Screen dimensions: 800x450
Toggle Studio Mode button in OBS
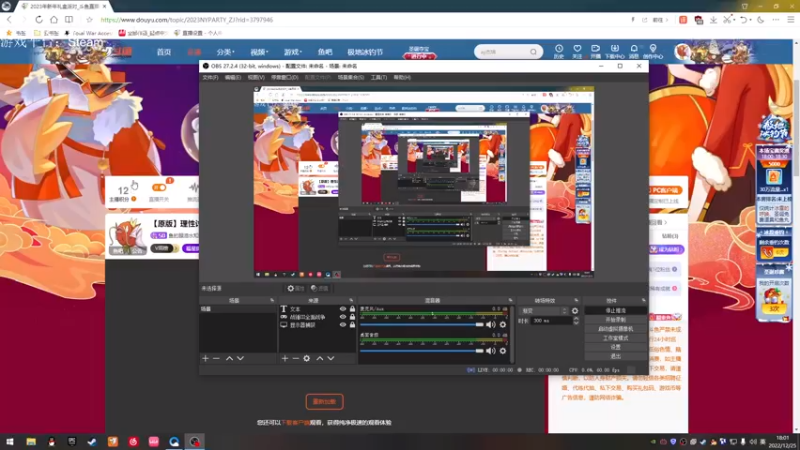(615, 338)
